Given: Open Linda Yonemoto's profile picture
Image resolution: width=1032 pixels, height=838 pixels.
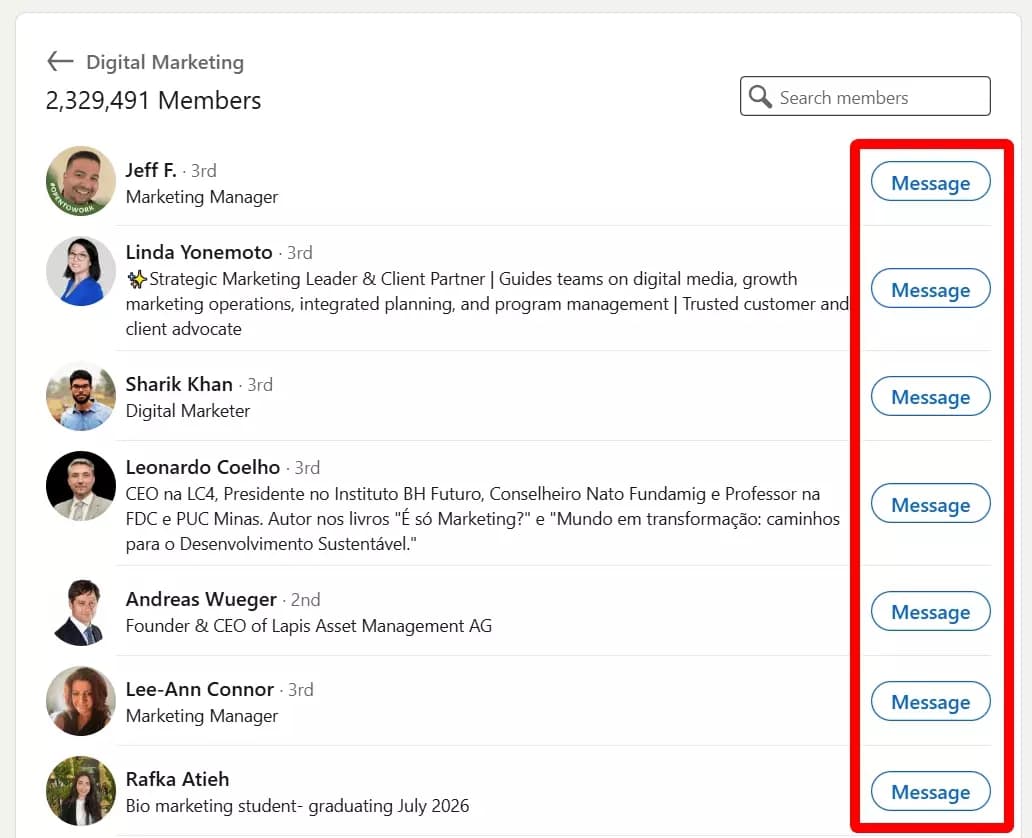Looking at the screenshot, I should tap(81, 271).
